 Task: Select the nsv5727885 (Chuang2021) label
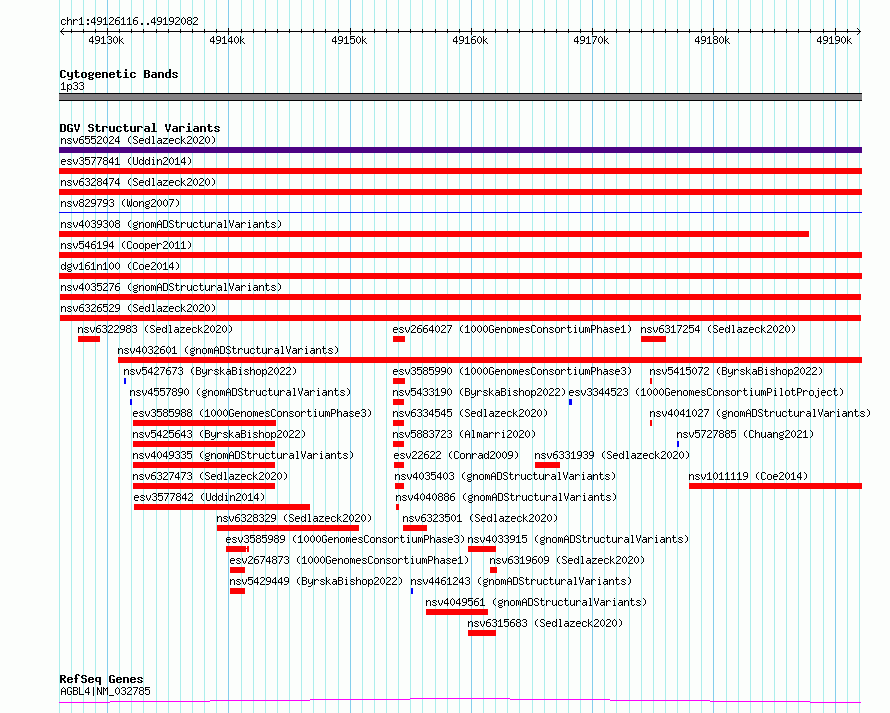[x=745, y=434]
